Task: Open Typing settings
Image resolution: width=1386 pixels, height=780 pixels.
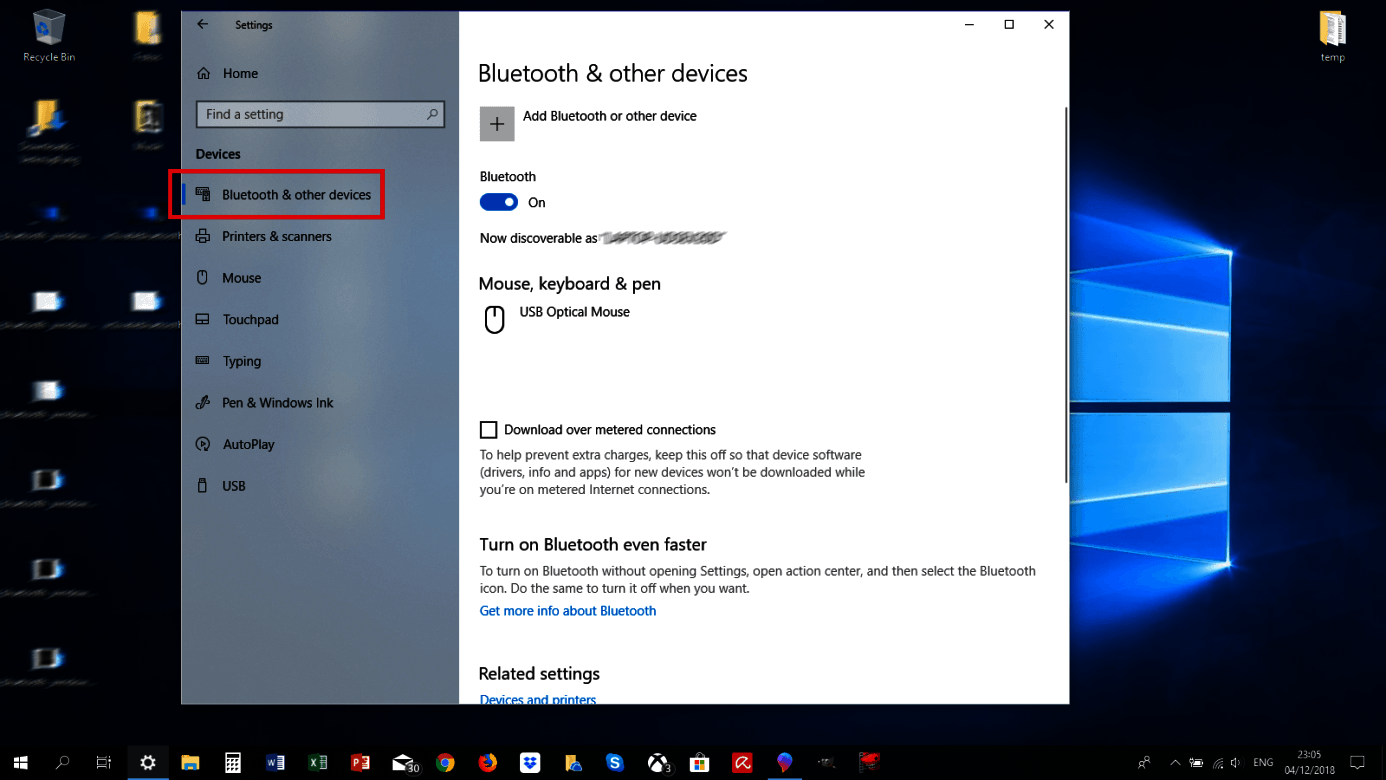Action: click(x=240, y=361)
